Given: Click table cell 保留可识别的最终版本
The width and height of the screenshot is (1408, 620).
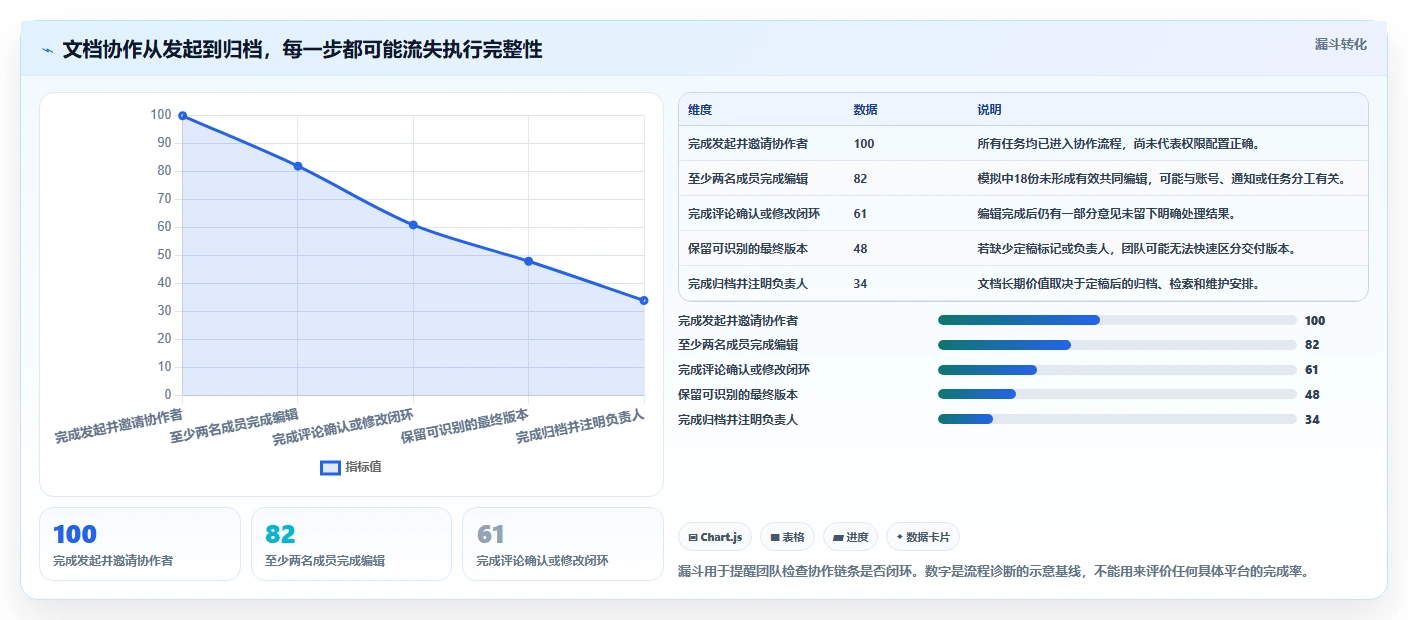Looking at the screenshot, I should tap(748, 249).
